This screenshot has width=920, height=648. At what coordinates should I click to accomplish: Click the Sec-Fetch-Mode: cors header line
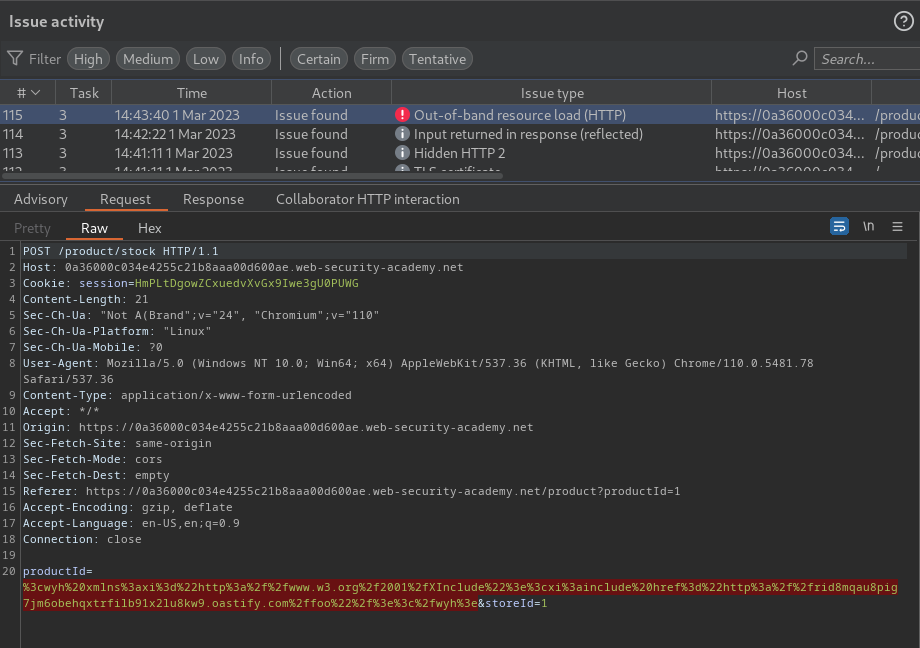click(x=92, y=460)
